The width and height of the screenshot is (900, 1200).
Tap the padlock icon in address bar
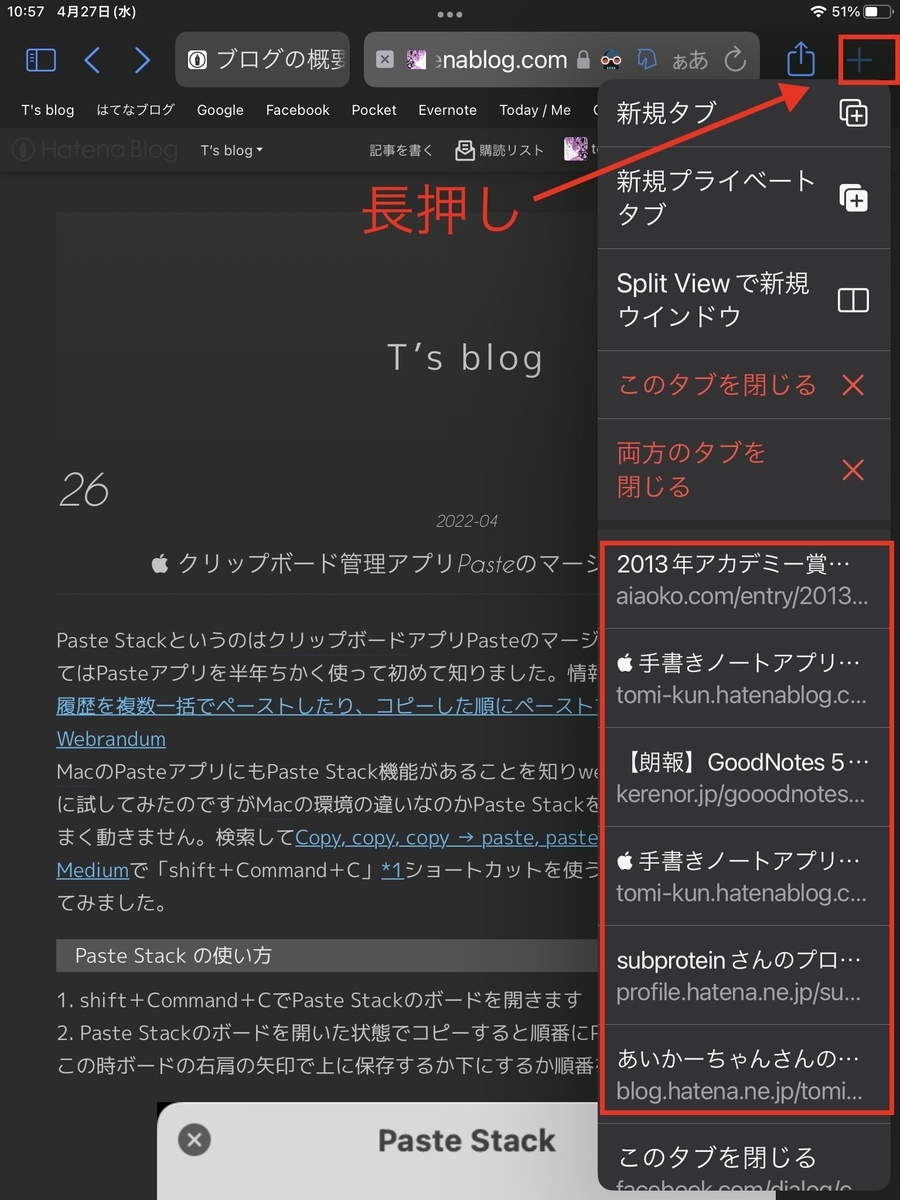coord(584,60)
